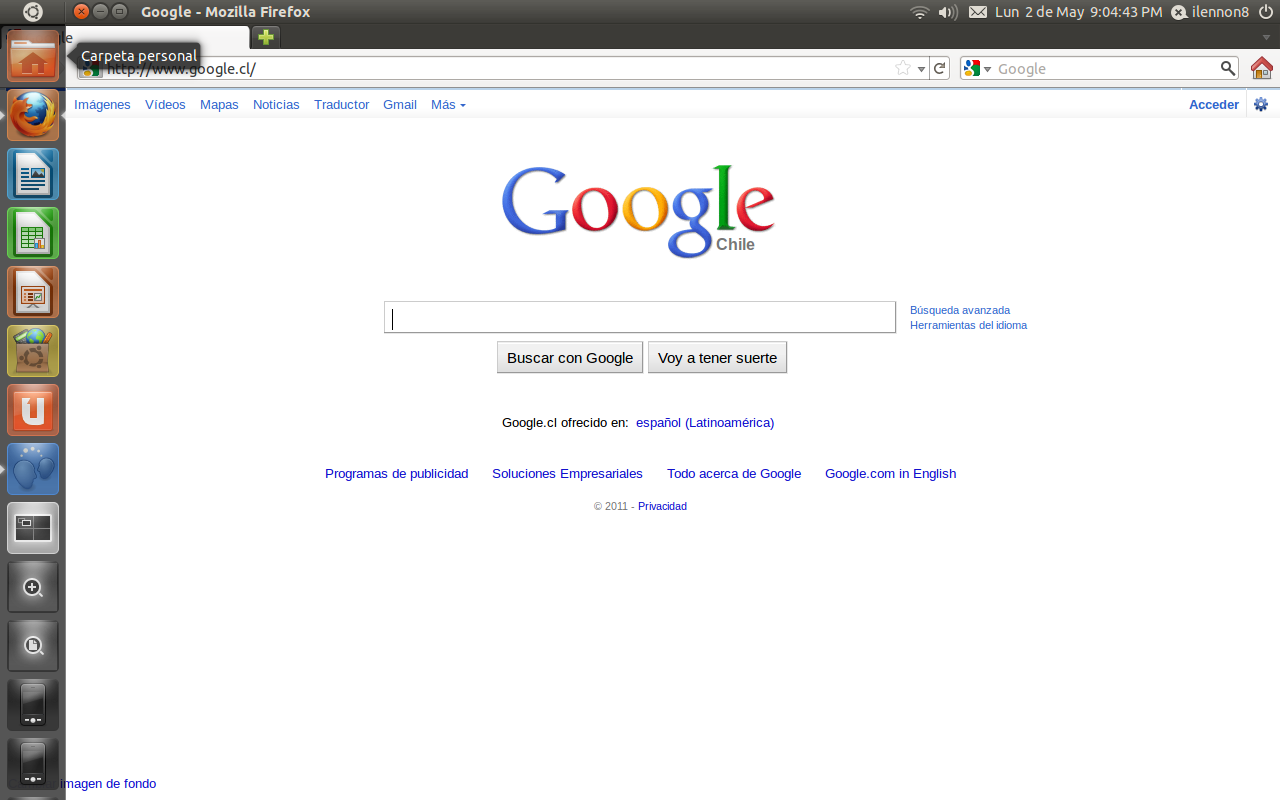The width and height of the screenshot is (1280, 800).
Task: Open the search engine selector dropdown
Action: point(976,68)
